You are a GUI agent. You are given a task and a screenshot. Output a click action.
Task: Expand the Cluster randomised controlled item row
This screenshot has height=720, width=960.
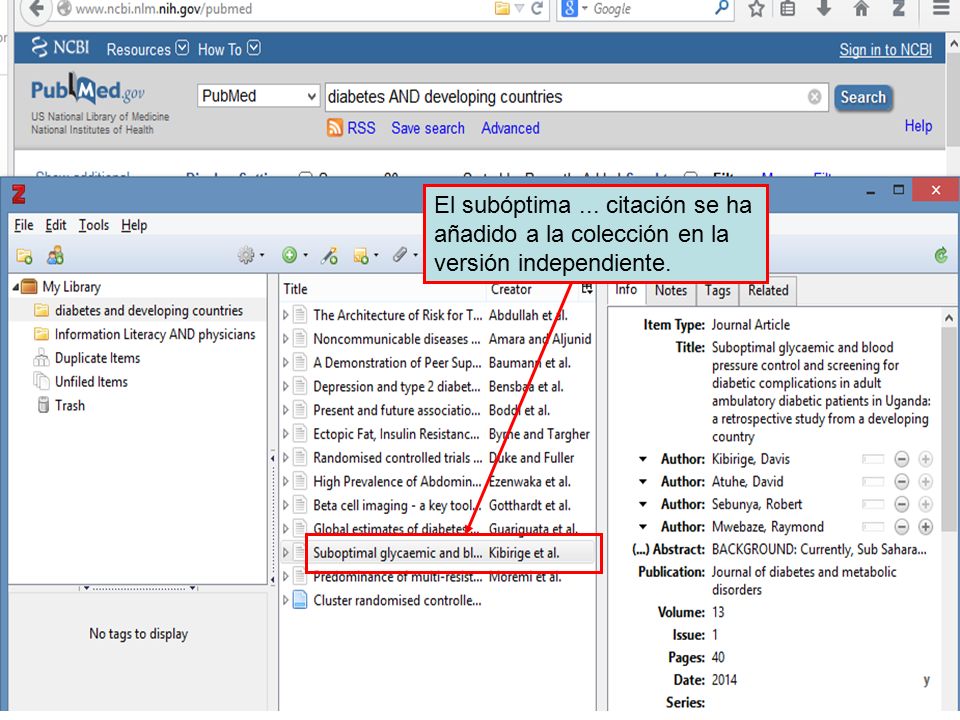point(285,601)
